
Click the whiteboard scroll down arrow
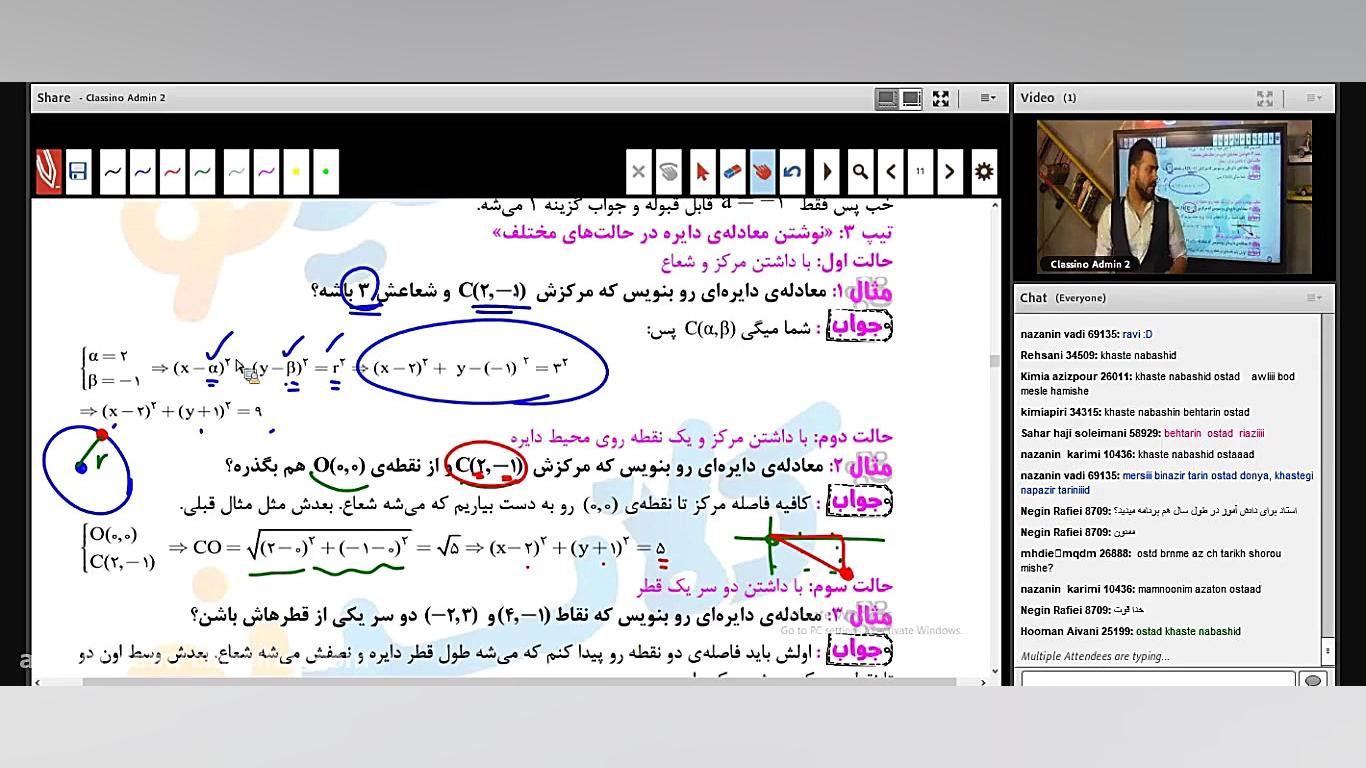(994, 671)
